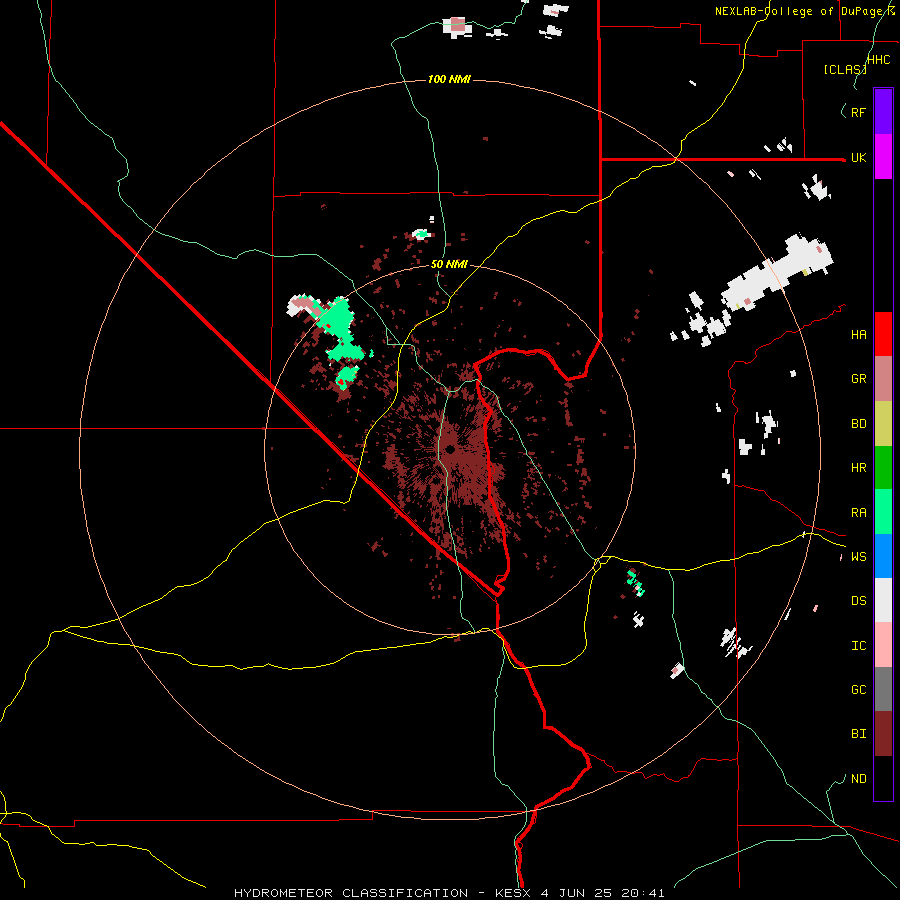
Task: Select the GC gray legend swatch
Action: click(883, 689)
